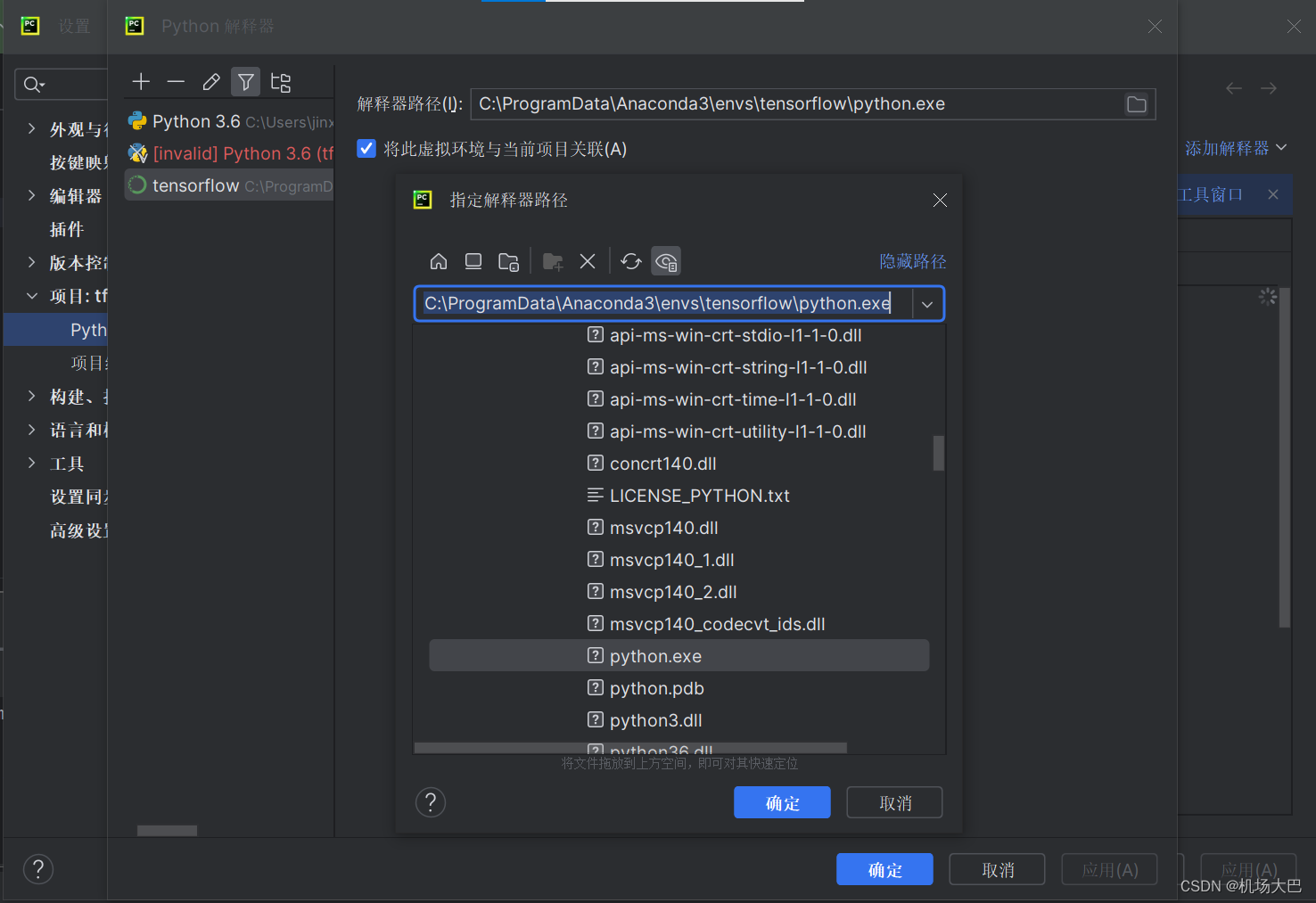This screenshot has width=1316, height=903.
Task: Select tensorflow interpreter entry
Action: tap(229, 185)
